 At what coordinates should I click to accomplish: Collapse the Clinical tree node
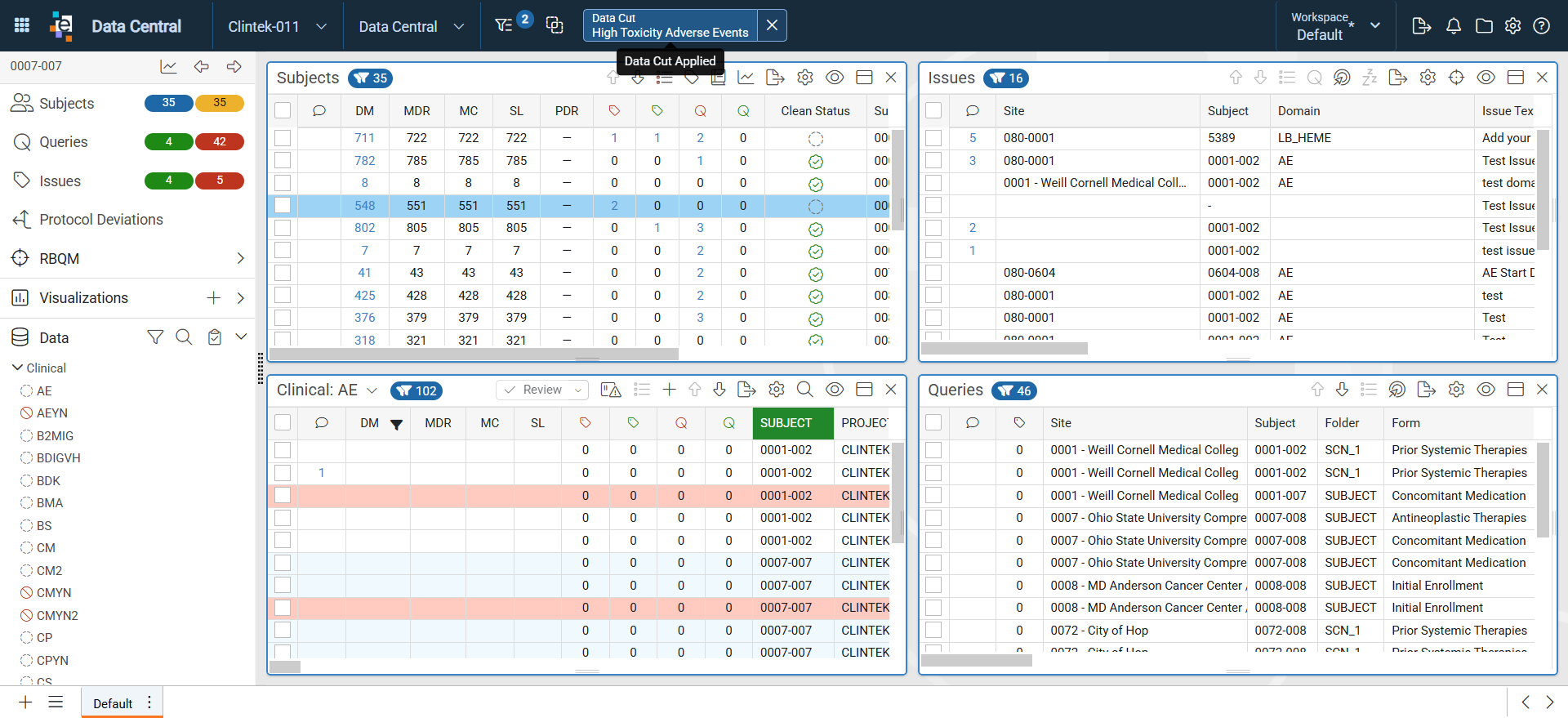17,368
